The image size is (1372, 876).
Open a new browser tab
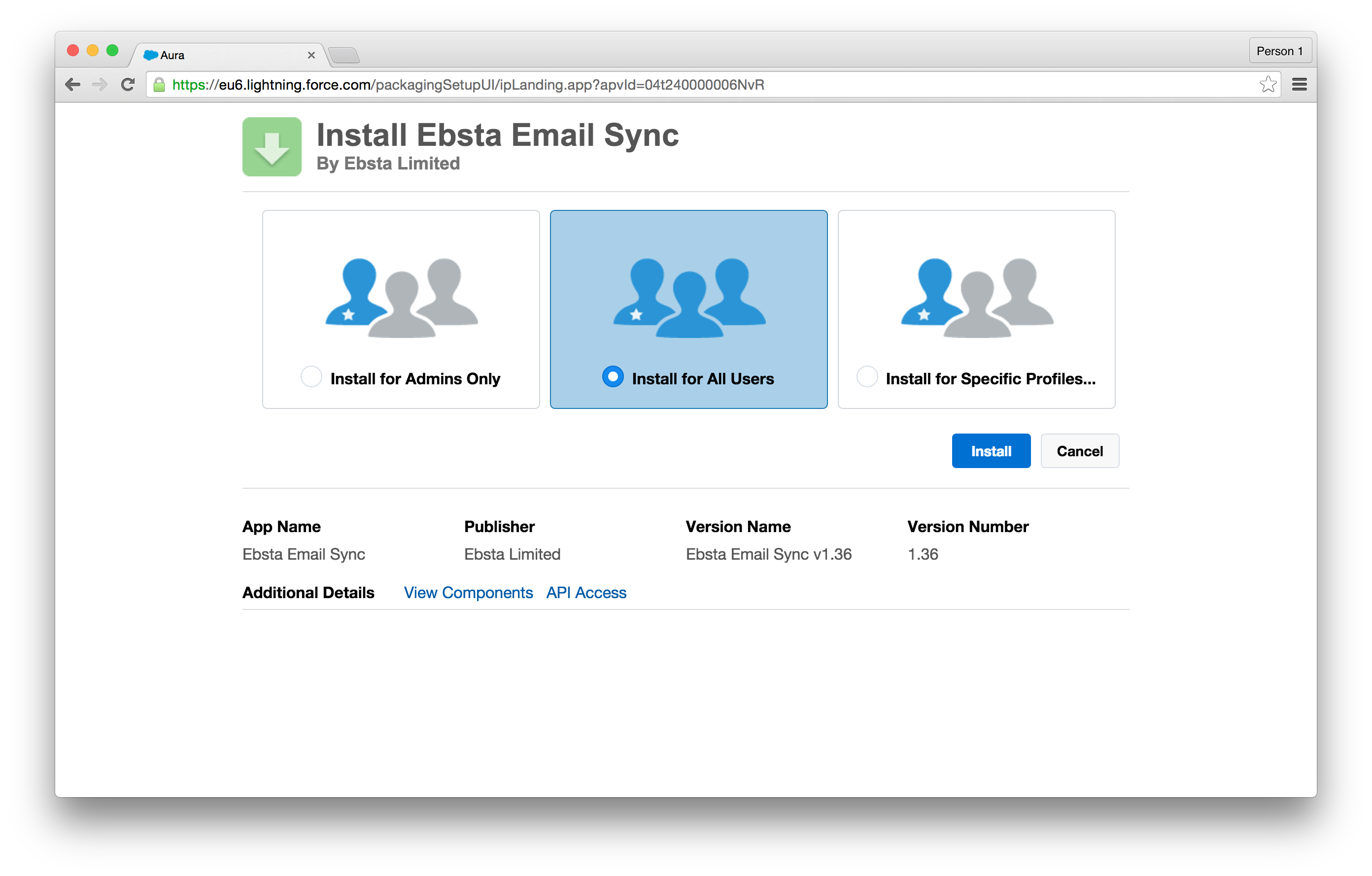(344, 55)
